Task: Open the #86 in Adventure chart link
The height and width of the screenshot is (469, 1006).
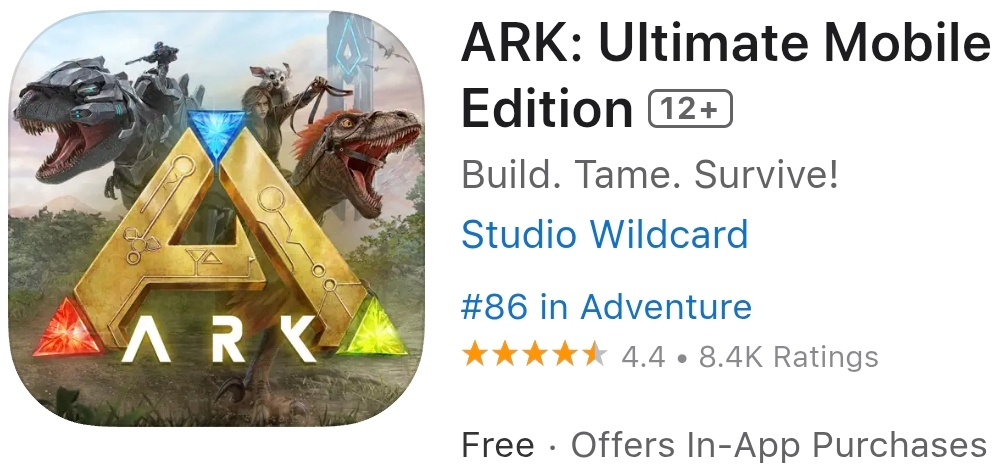Action: point(606,307)
